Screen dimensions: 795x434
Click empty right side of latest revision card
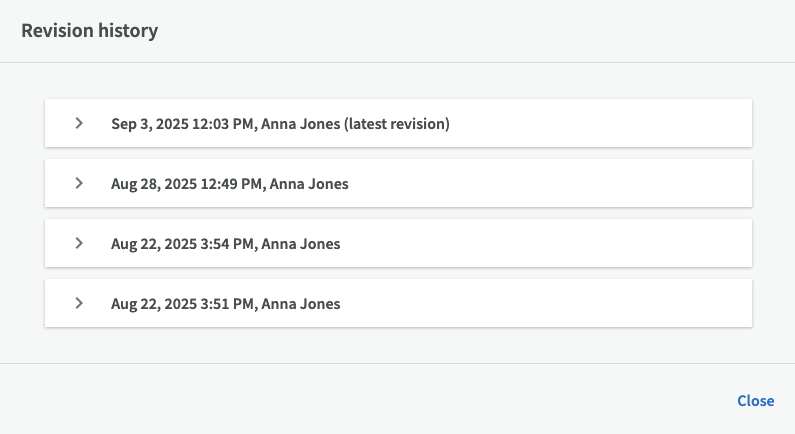pos(620,124)
